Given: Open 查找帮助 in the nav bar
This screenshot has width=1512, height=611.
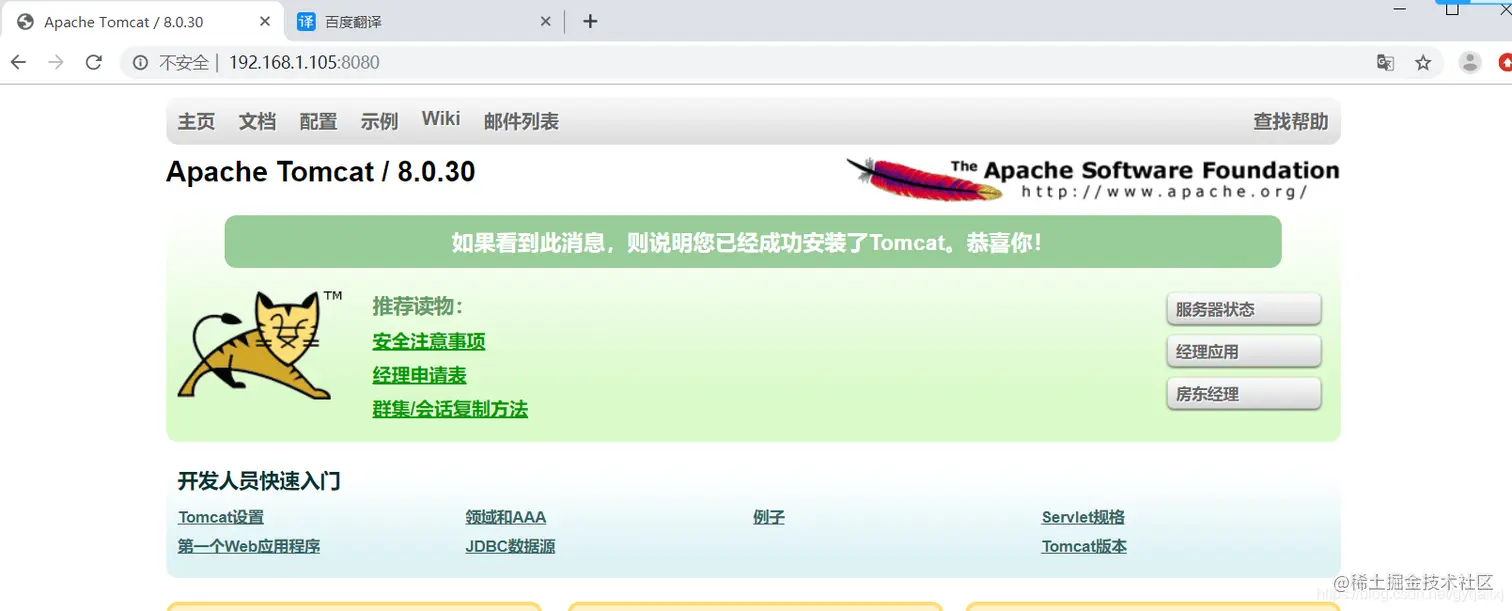Looking at the screenshot, I should [x=1291, y=121].
